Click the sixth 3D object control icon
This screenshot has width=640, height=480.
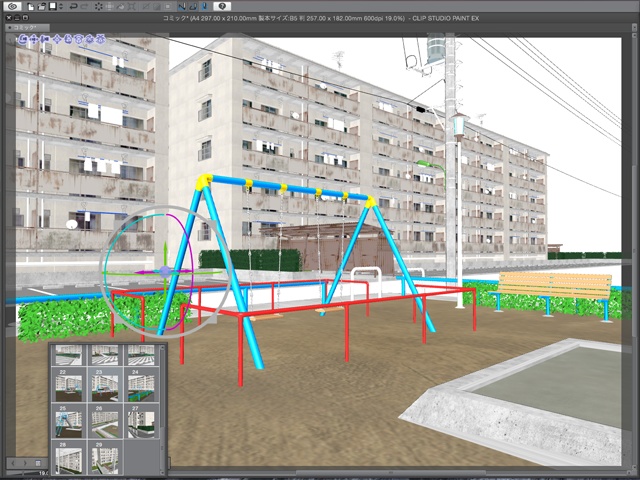pos(78,39)
